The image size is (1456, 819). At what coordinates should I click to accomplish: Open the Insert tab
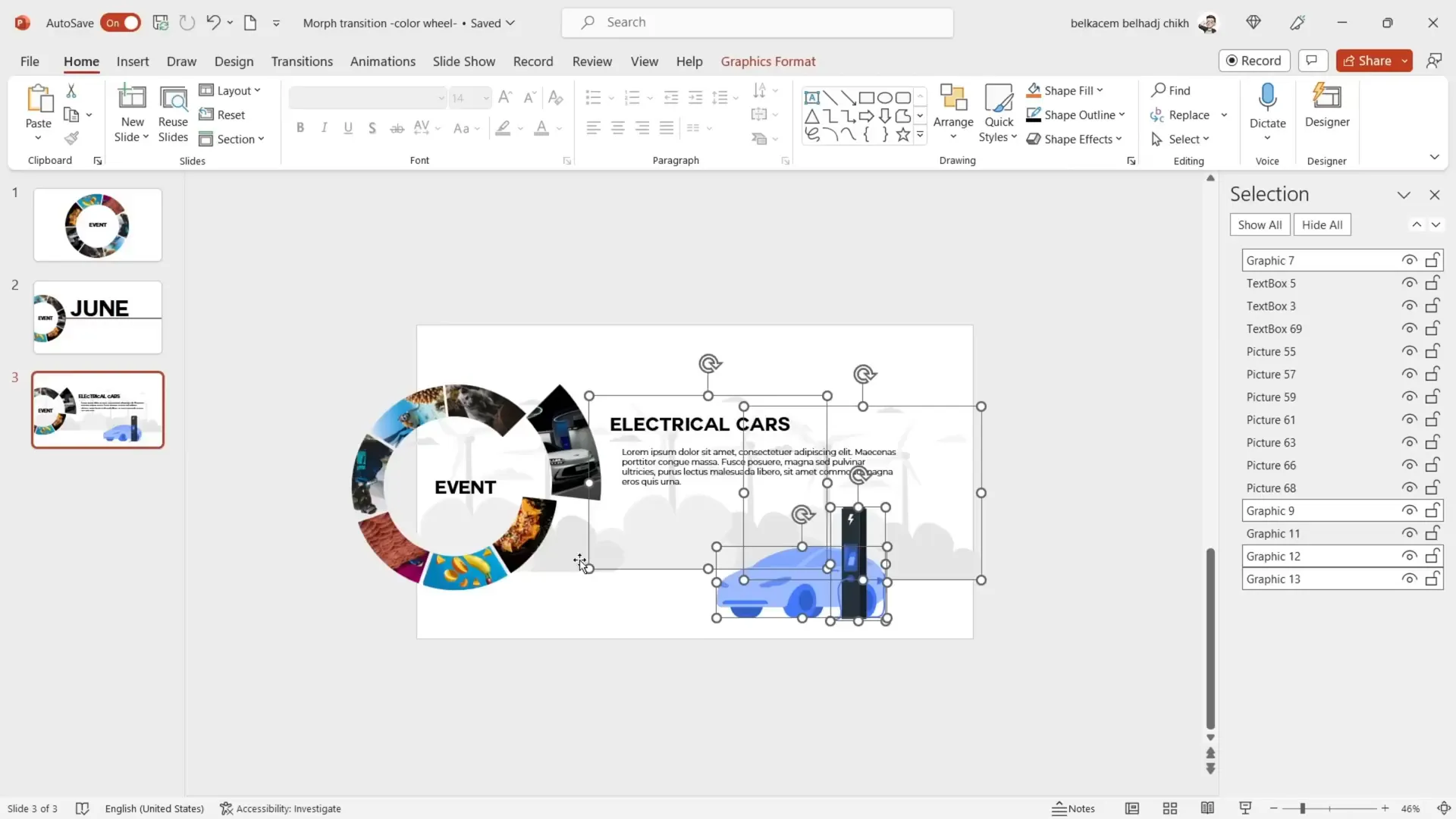tap(133, 61)
